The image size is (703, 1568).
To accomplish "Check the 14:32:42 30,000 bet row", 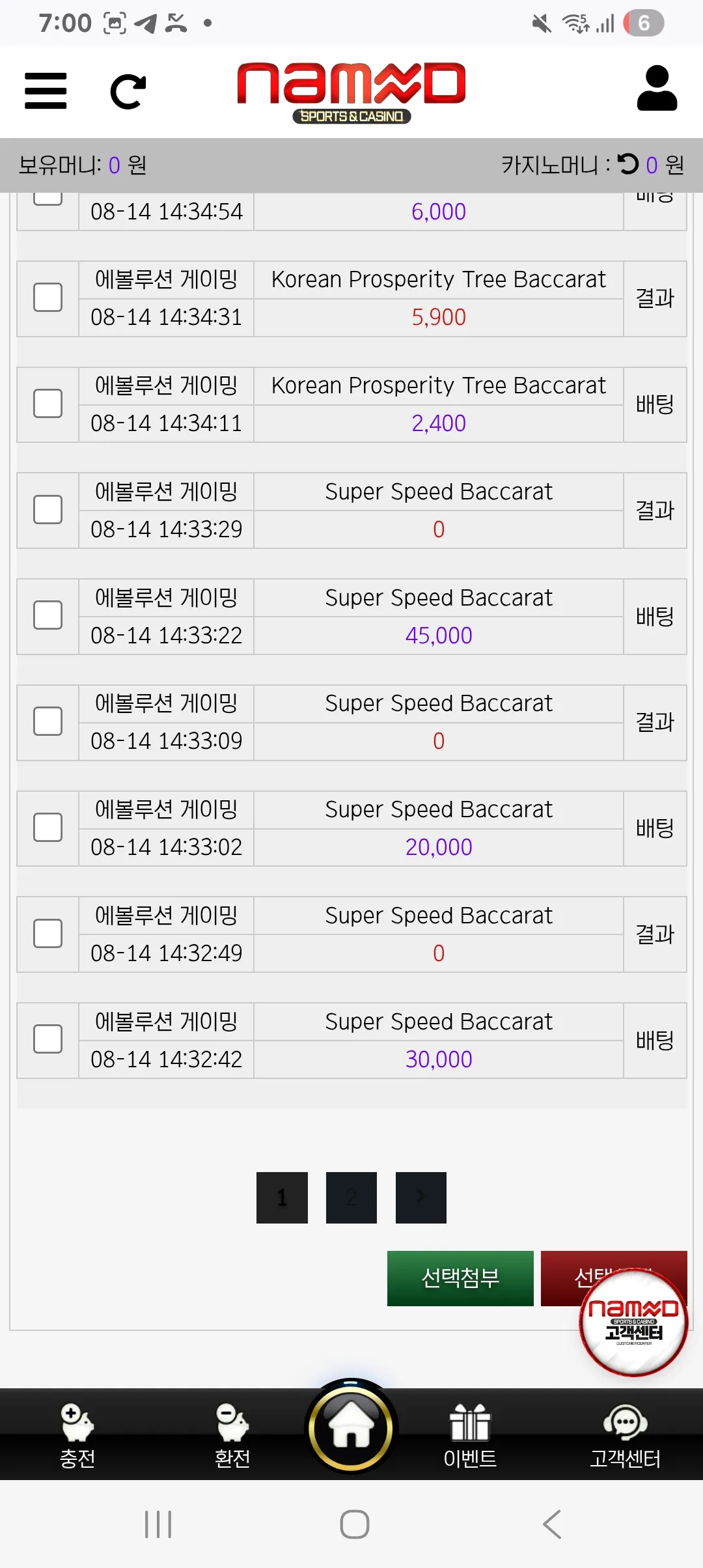I will (48, 1039).
